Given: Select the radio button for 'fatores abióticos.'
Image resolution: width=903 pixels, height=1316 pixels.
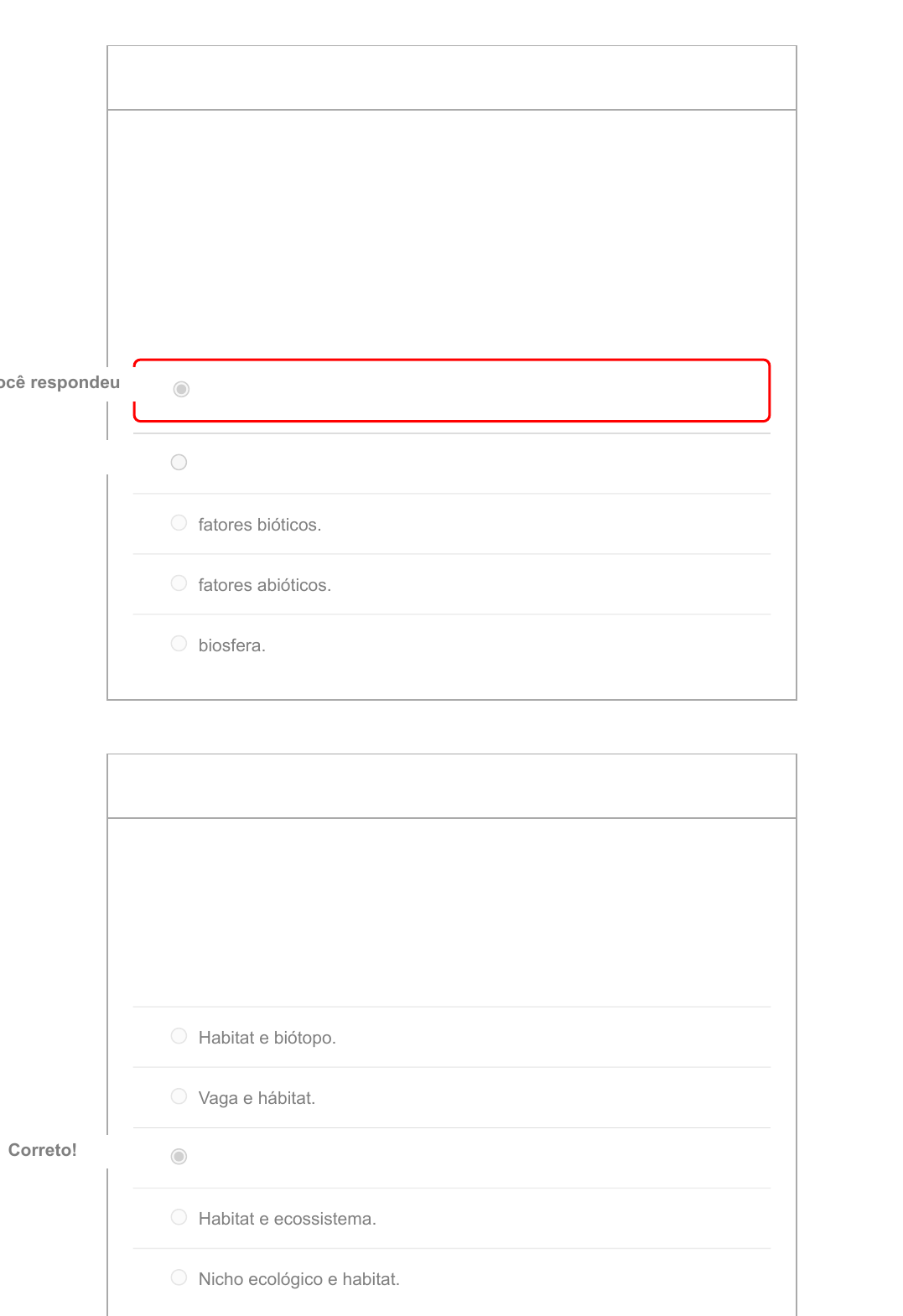Looking at the screenshot, I should [x=179, y=583].
